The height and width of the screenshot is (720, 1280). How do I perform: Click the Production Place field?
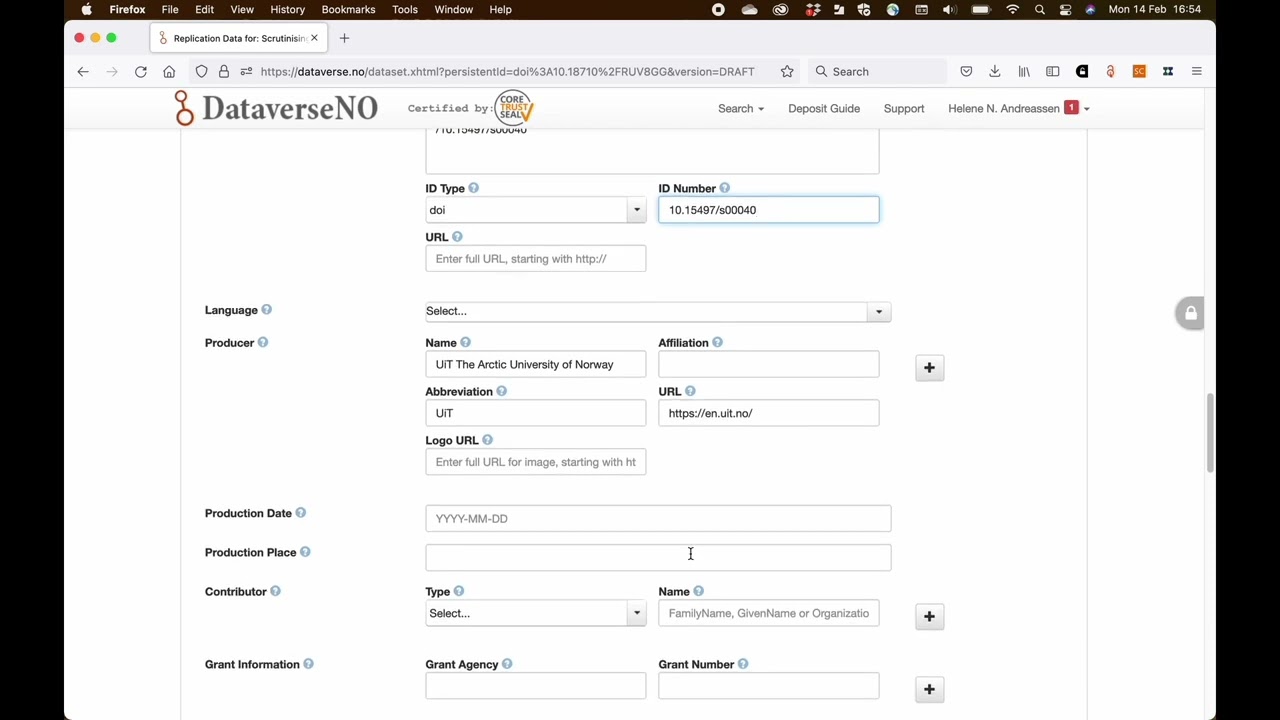point(658,557)
